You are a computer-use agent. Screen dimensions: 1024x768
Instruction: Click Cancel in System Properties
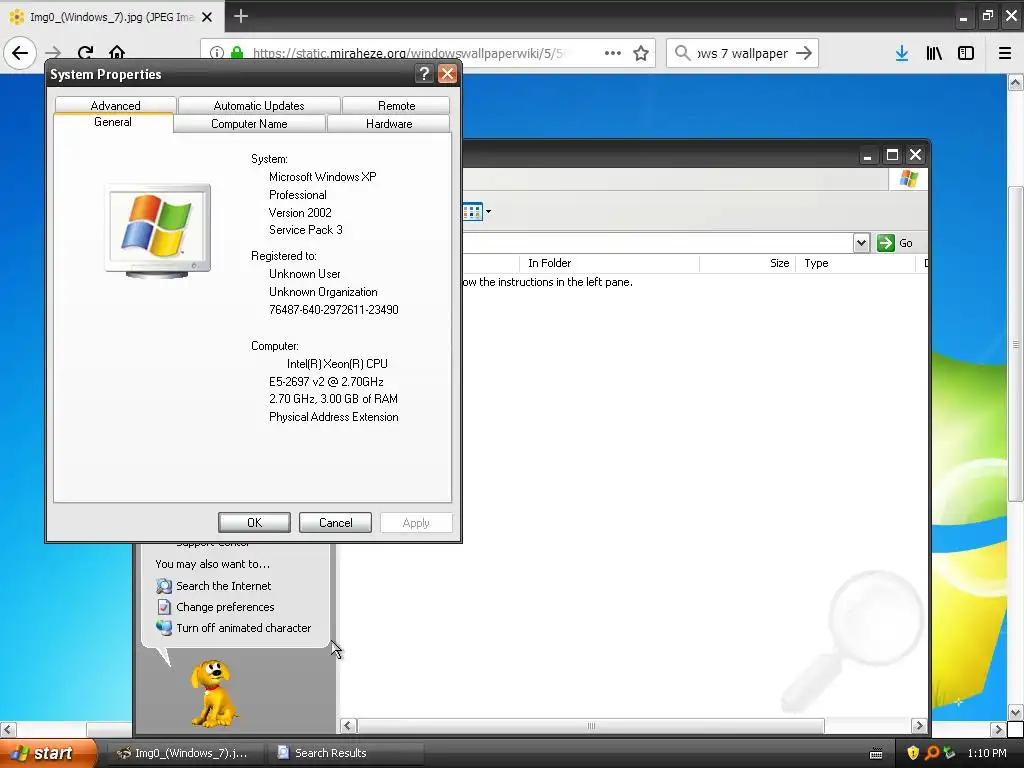tap(335, 522)
